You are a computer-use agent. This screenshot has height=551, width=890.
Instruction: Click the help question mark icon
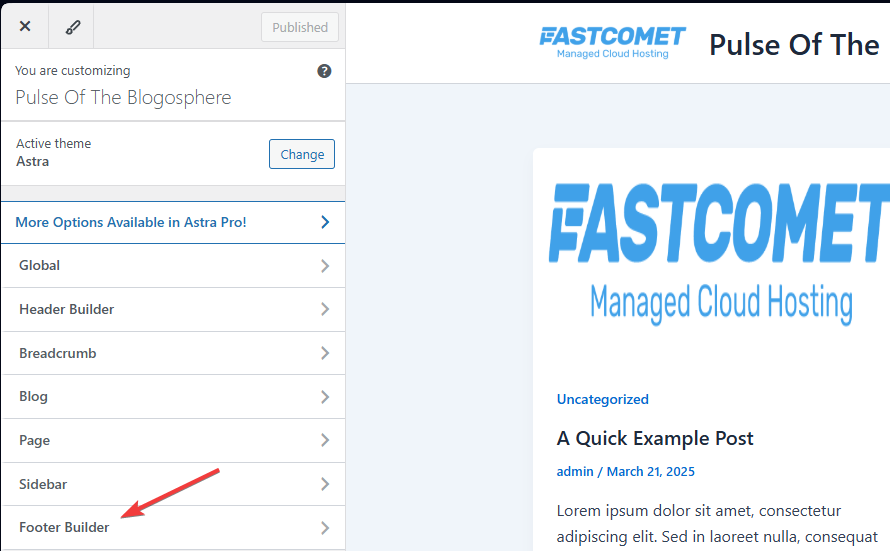pos(324,71)
